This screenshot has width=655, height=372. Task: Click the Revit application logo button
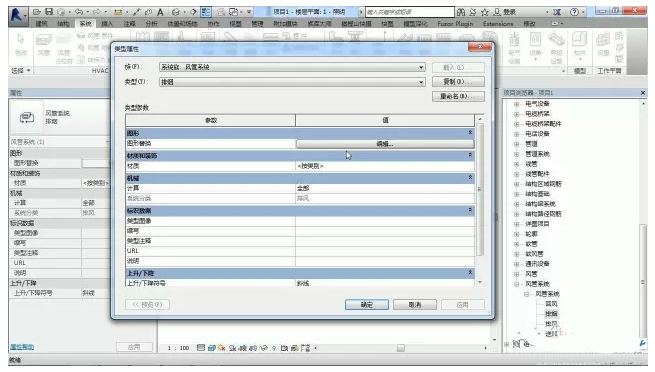18,15
